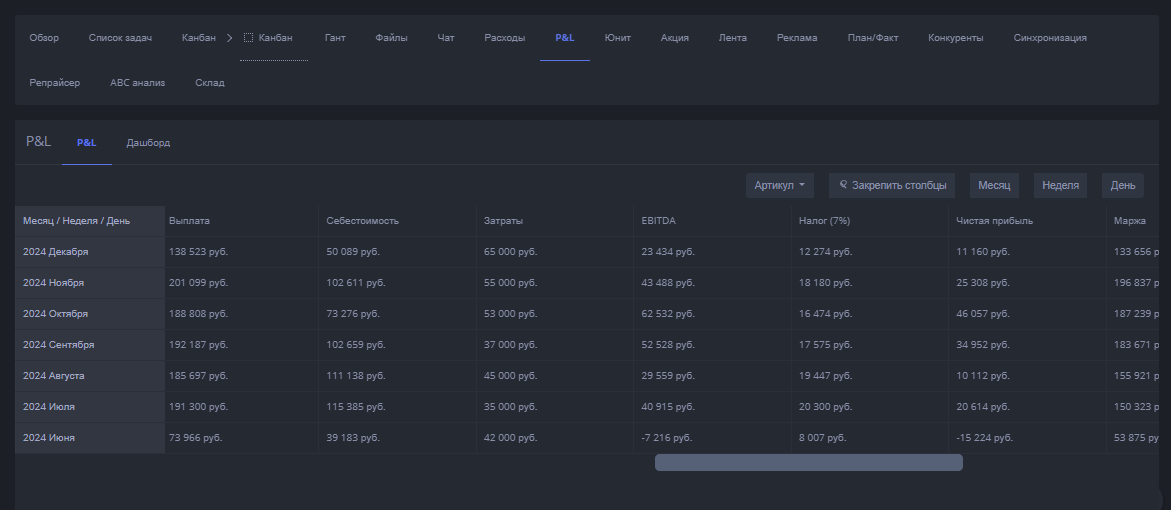Select the Гант tab

pos(335,38)
